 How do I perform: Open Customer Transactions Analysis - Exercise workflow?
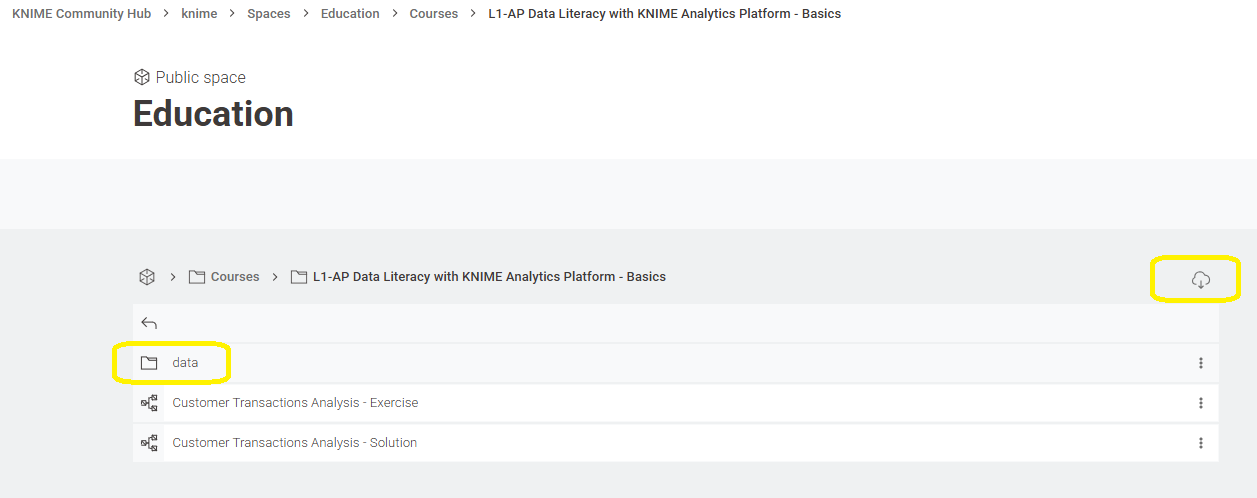295,403
